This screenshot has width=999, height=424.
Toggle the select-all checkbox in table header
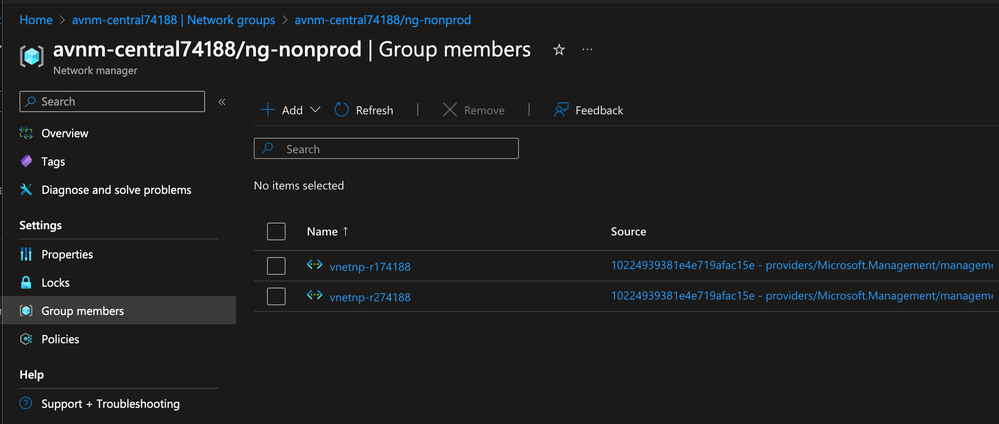[276, 231]
